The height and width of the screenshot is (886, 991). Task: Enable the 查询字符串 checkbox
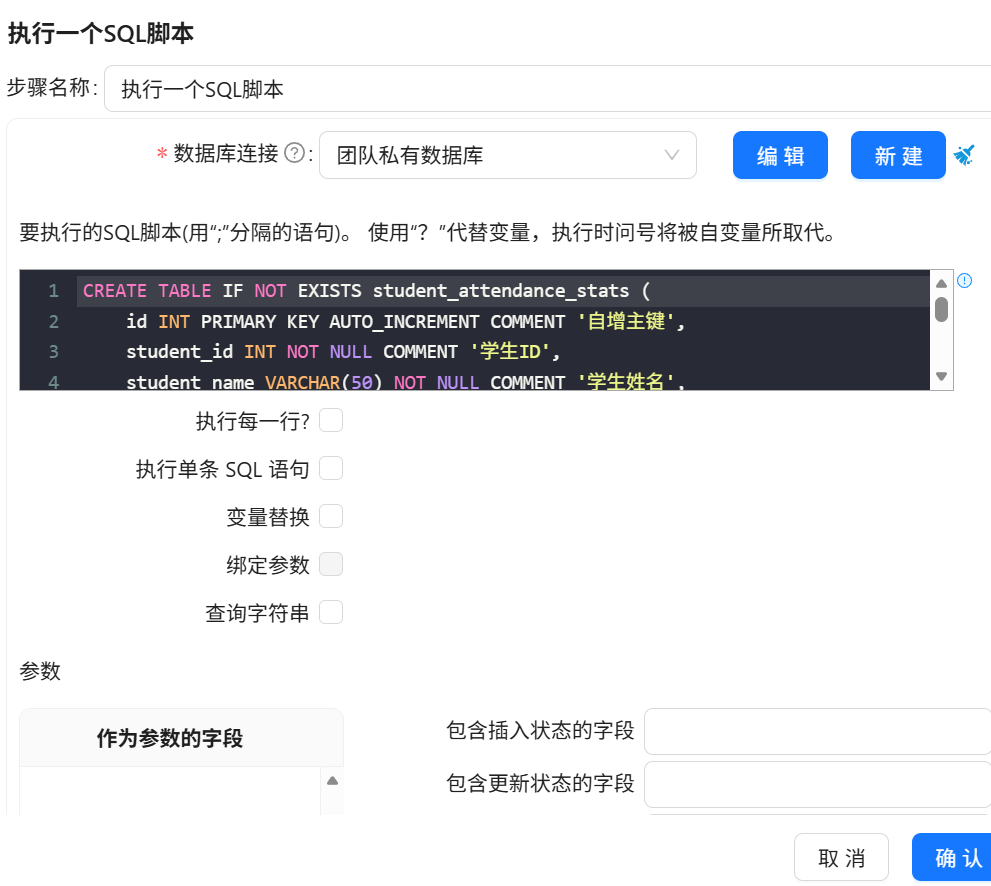click(331, 612)
